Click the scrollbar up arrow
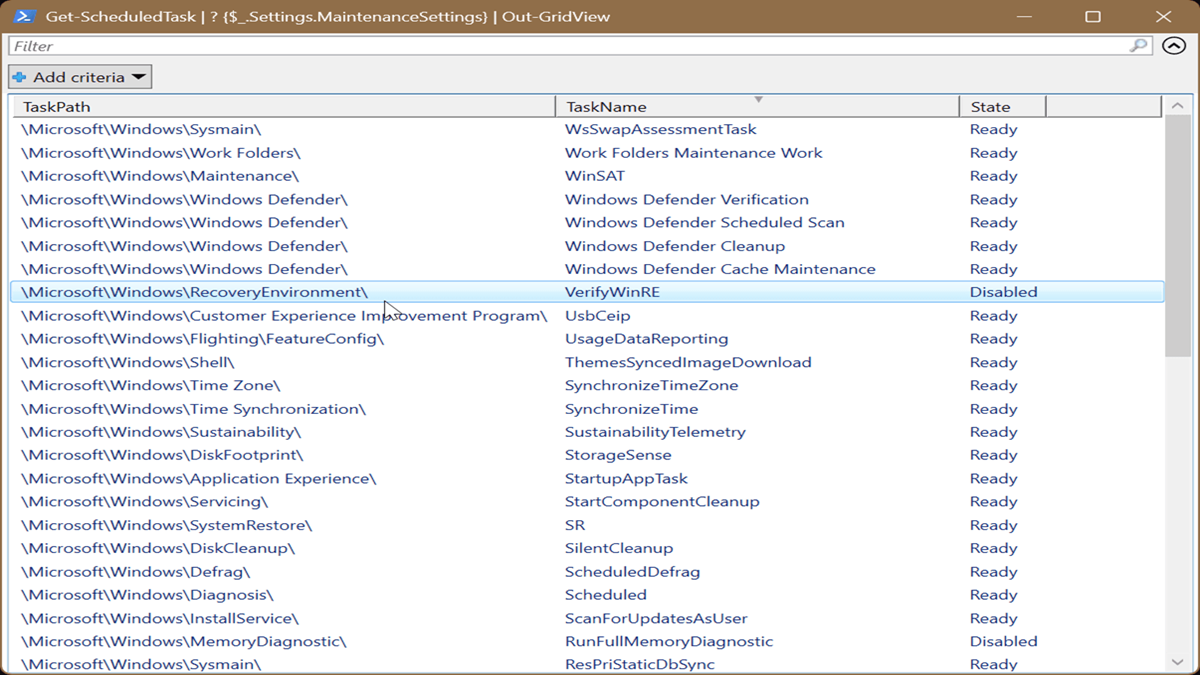 [1176, 106]
